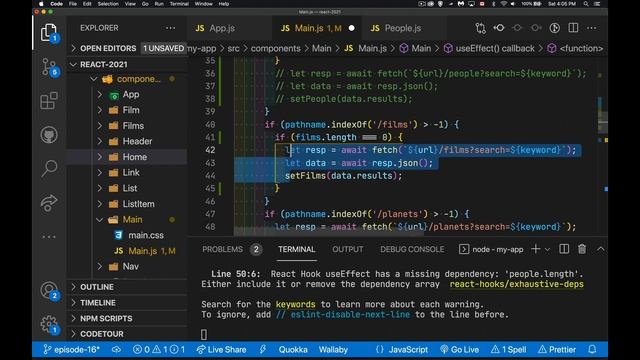
Task: Open new terminal profile dropdown arrow
Action: tap(547, 249)
